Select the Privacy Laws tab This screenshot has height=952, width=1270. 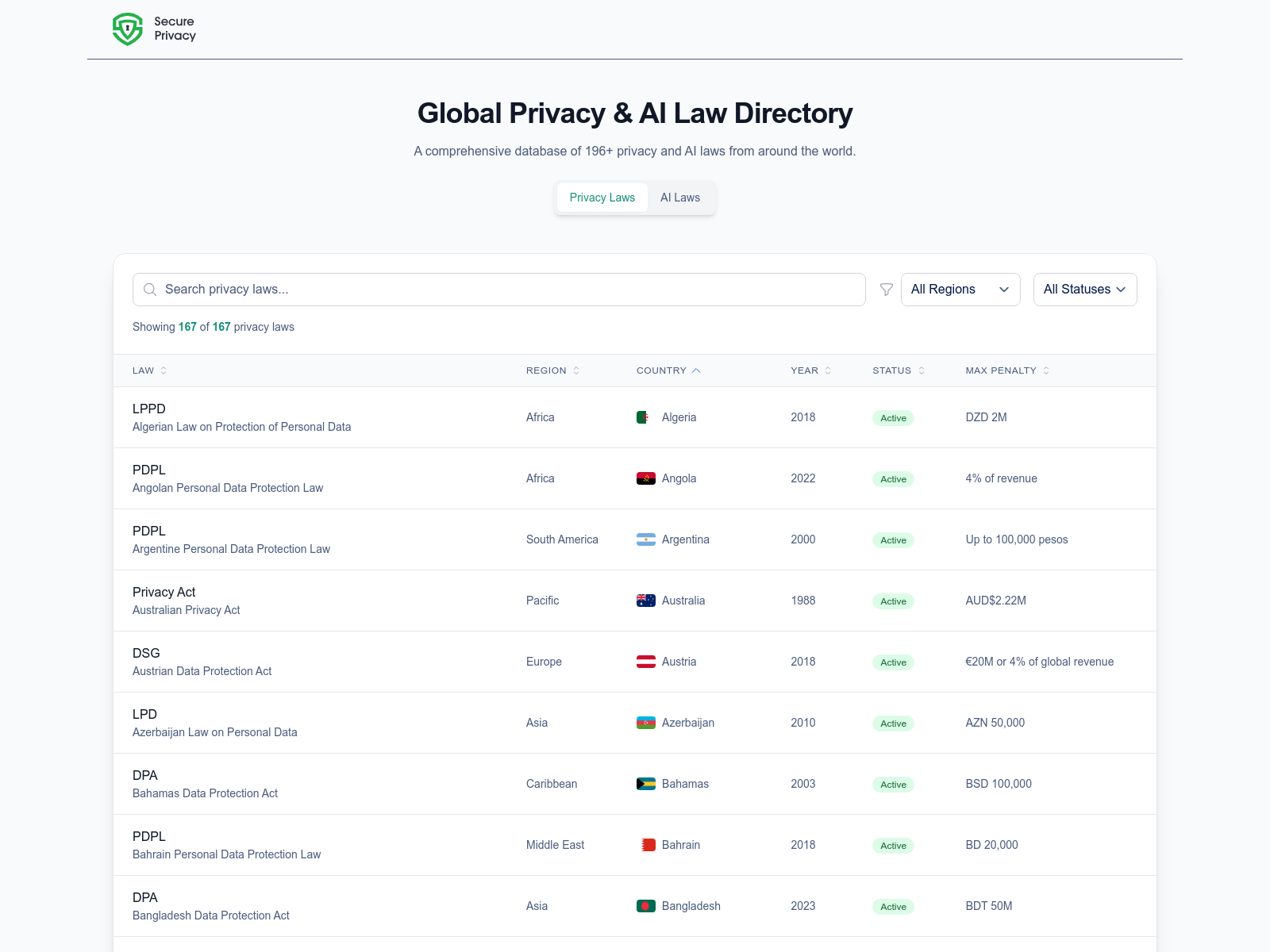(x=602, y=197)
